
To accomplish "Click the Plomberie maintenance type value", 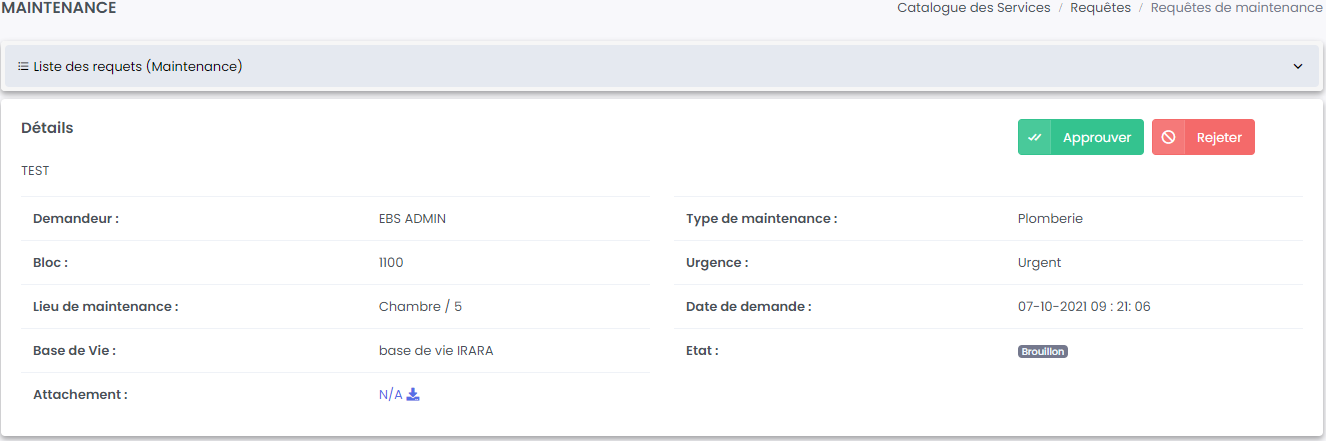I will 1050,219.
